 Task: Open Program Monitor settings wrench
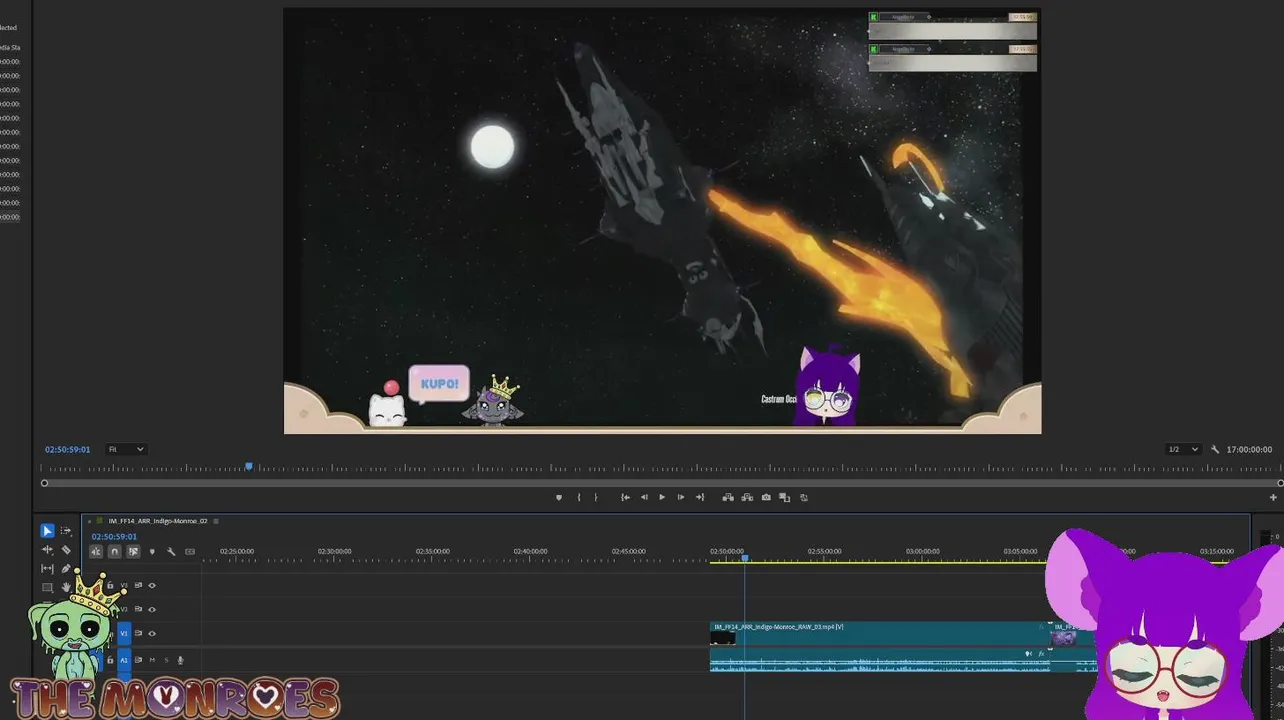[x=1215, y=449]
